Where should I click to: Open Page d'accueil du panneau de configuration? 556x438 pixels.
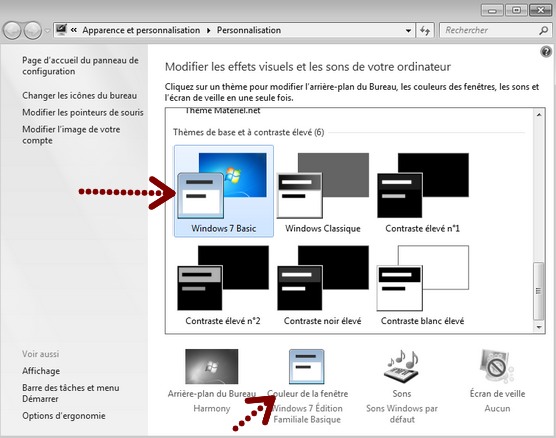[80, 66]
